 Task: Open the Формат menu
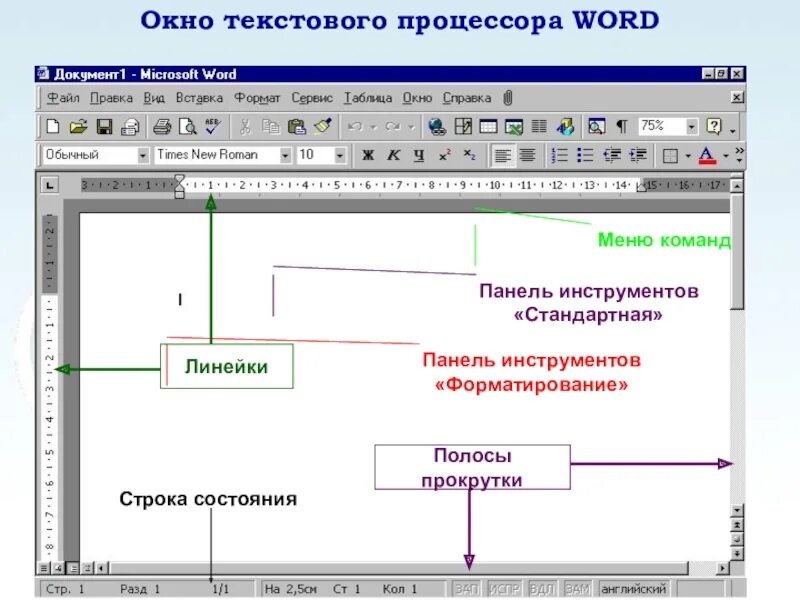click(257, 98)
